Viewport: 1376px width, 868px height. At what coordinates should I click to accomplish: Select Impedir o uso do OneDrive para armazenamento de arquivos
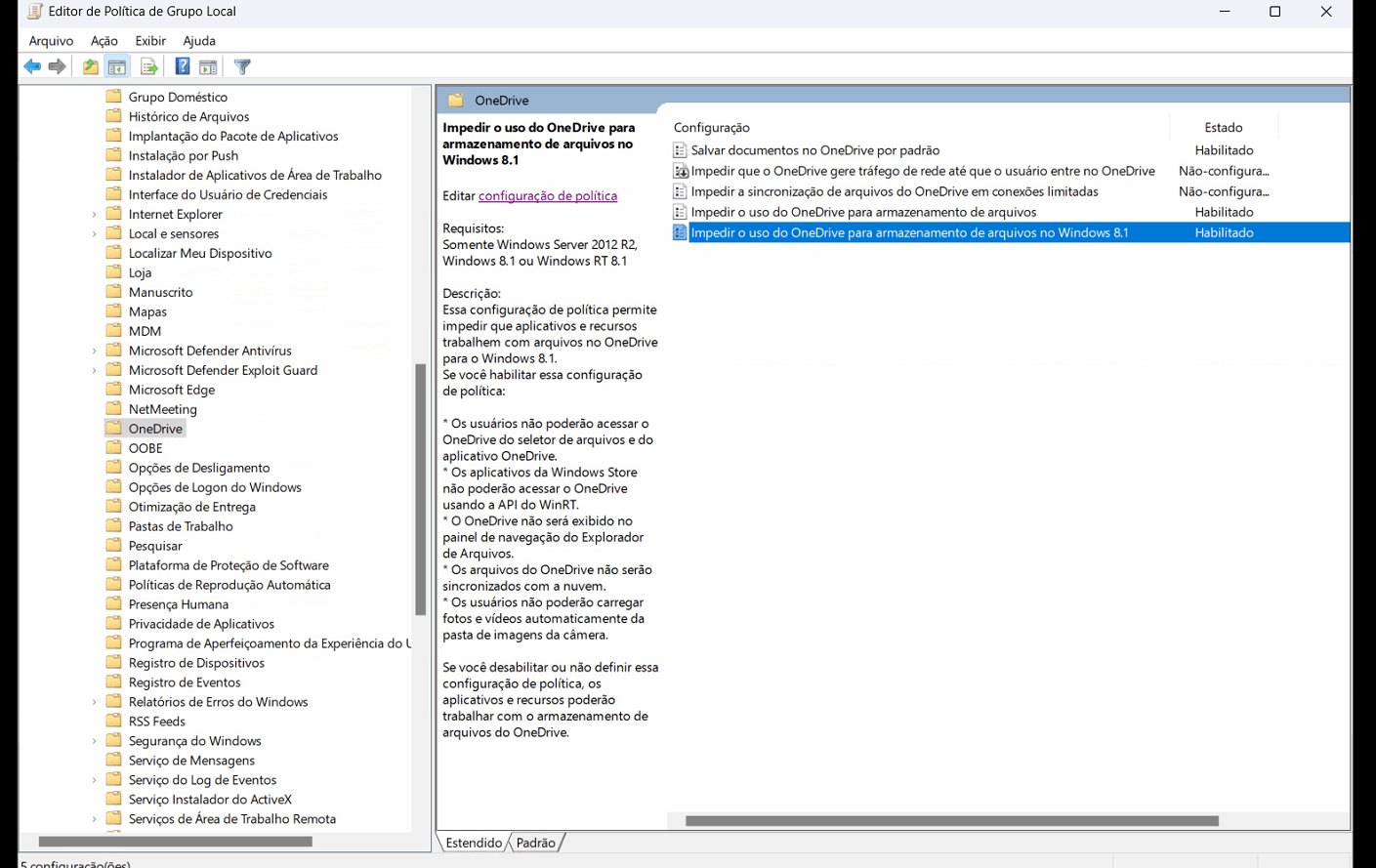(x=863, y=212)
